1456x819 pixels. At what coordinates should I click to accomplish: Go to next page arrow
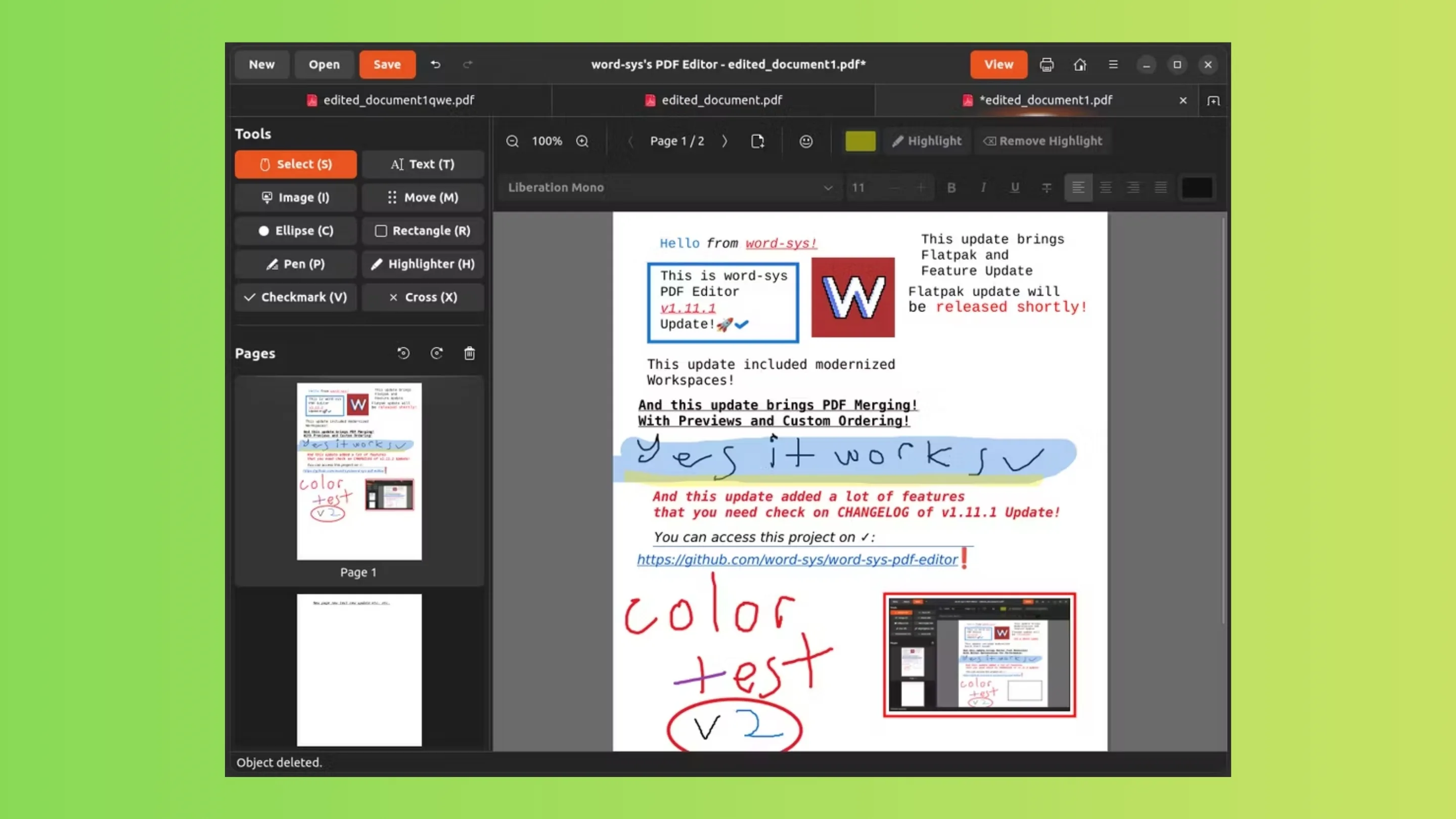tap(724, 142)
